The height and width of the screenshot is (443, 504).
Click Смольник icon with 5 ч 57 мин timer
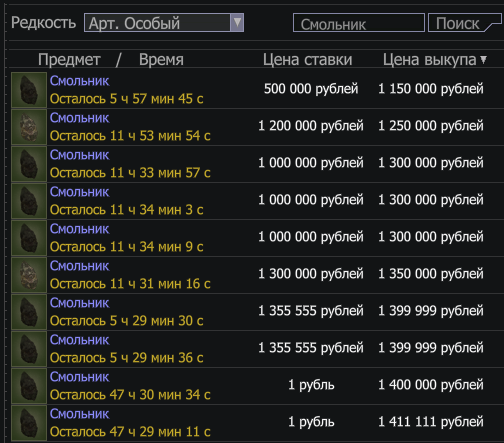[29, 90]
